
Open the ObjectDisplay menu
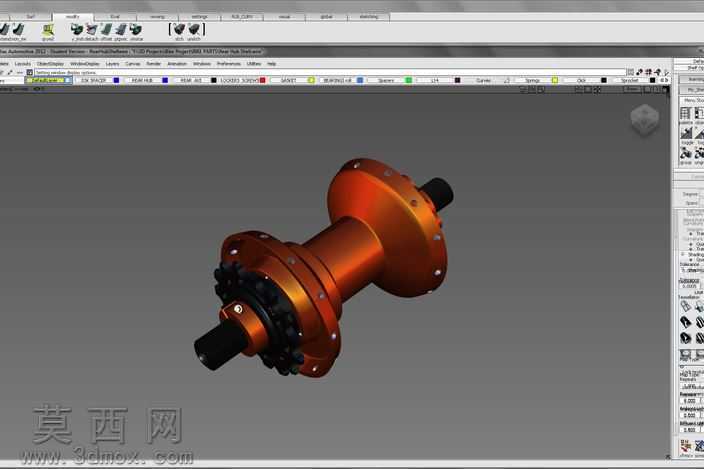[50, 64]
